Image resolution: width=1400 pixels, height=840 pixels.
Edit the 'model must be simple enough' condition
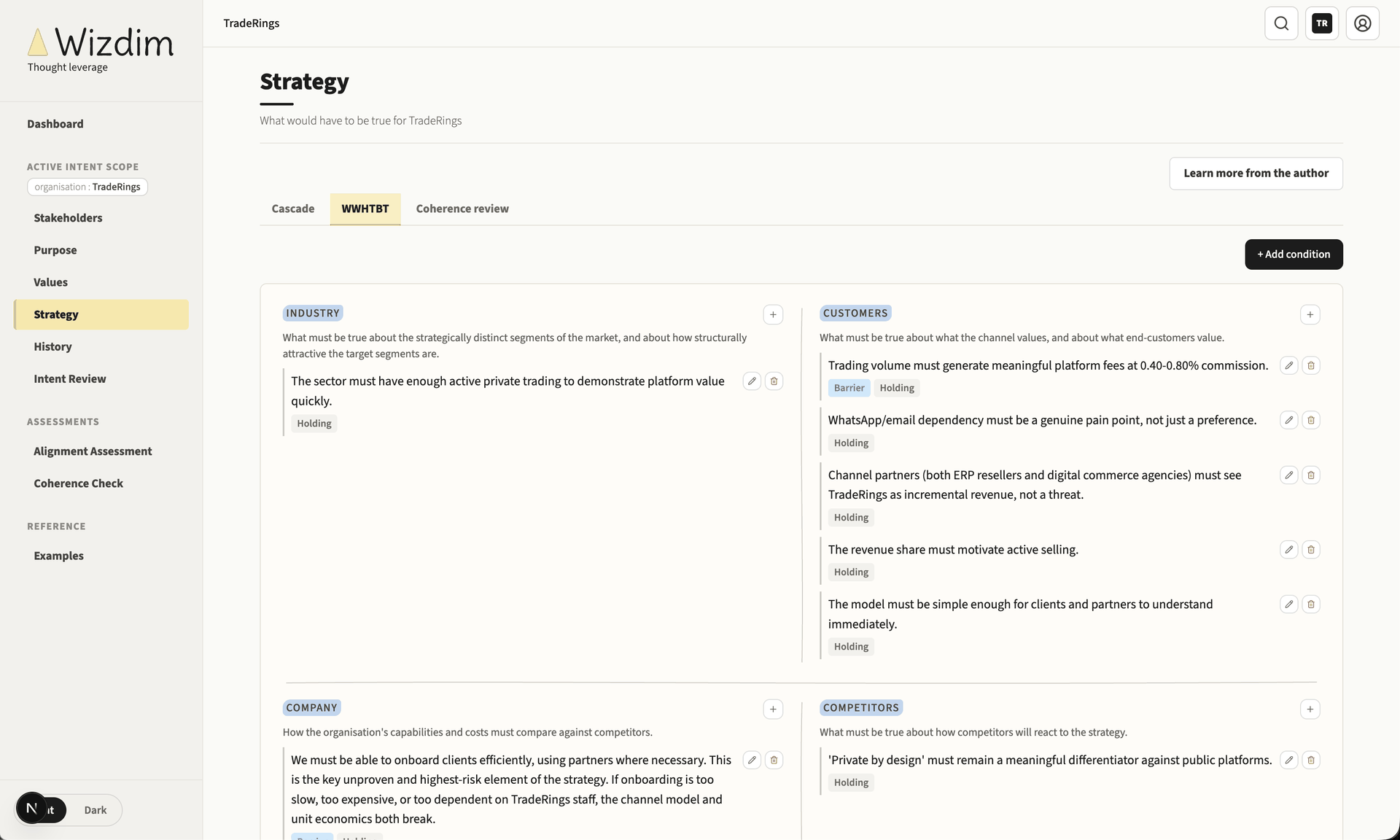1289,604
